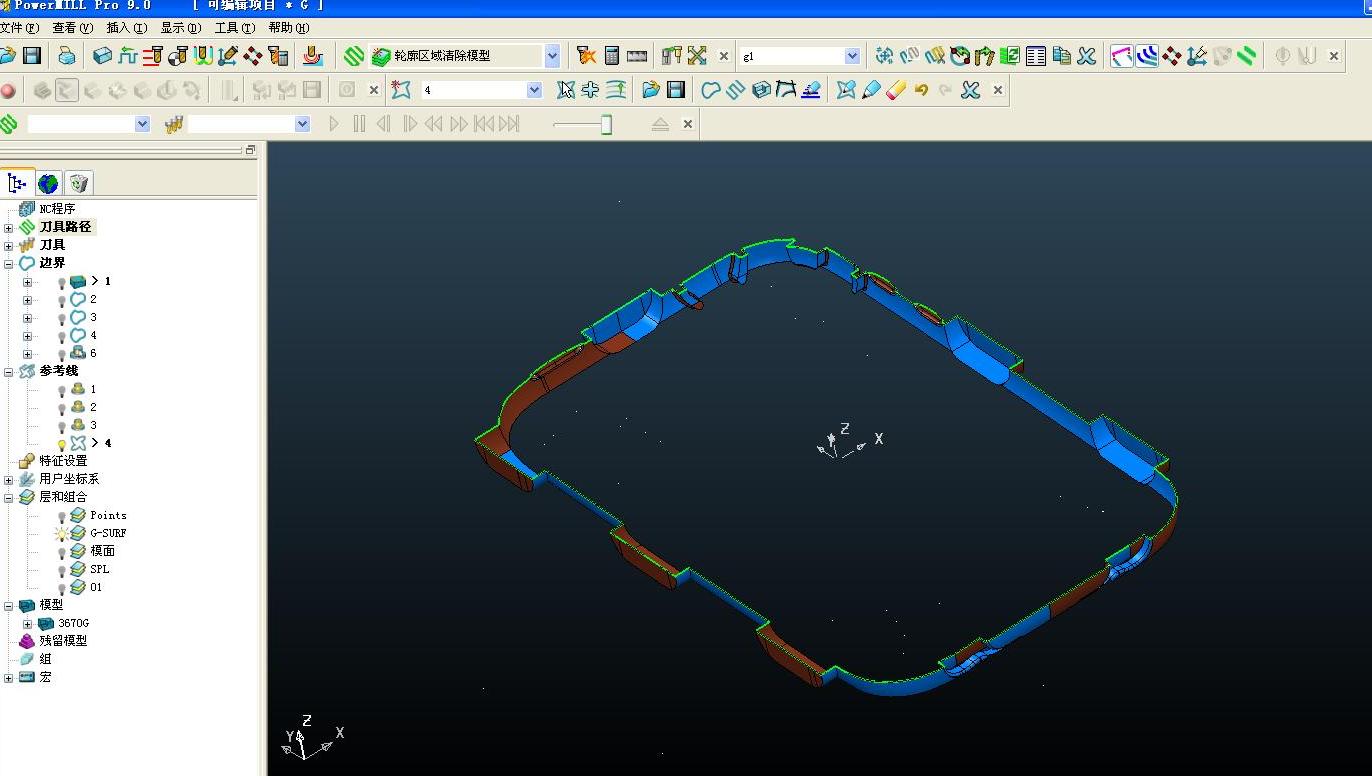Toggle light bulb for pattern 1 under 参考线
Screen dimensions: 1372x776
(x=62, y=390)
